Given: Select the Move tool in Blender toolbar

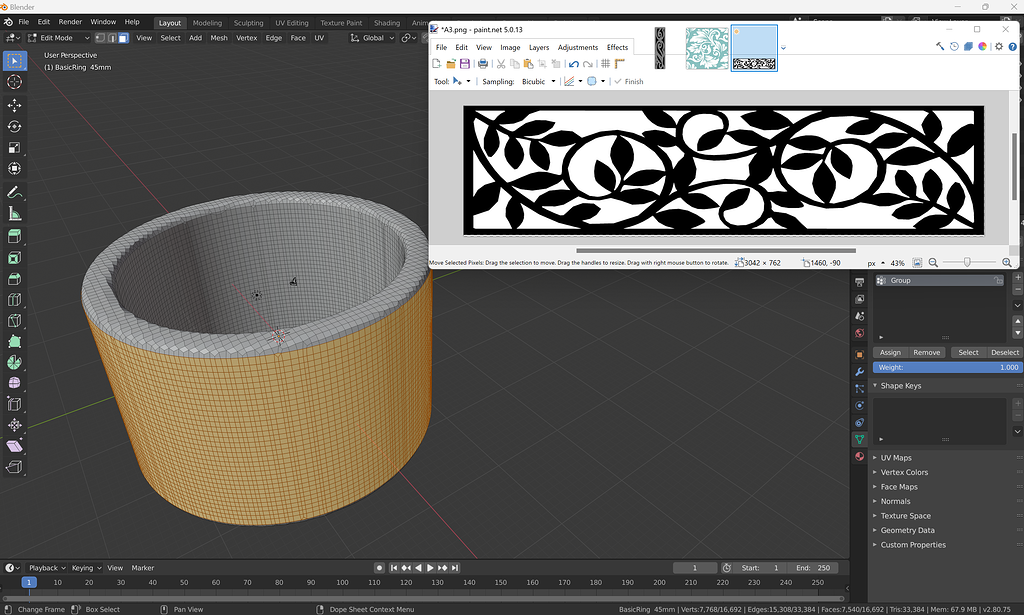Looking at the screenshot, I should [x=14, y=105].
